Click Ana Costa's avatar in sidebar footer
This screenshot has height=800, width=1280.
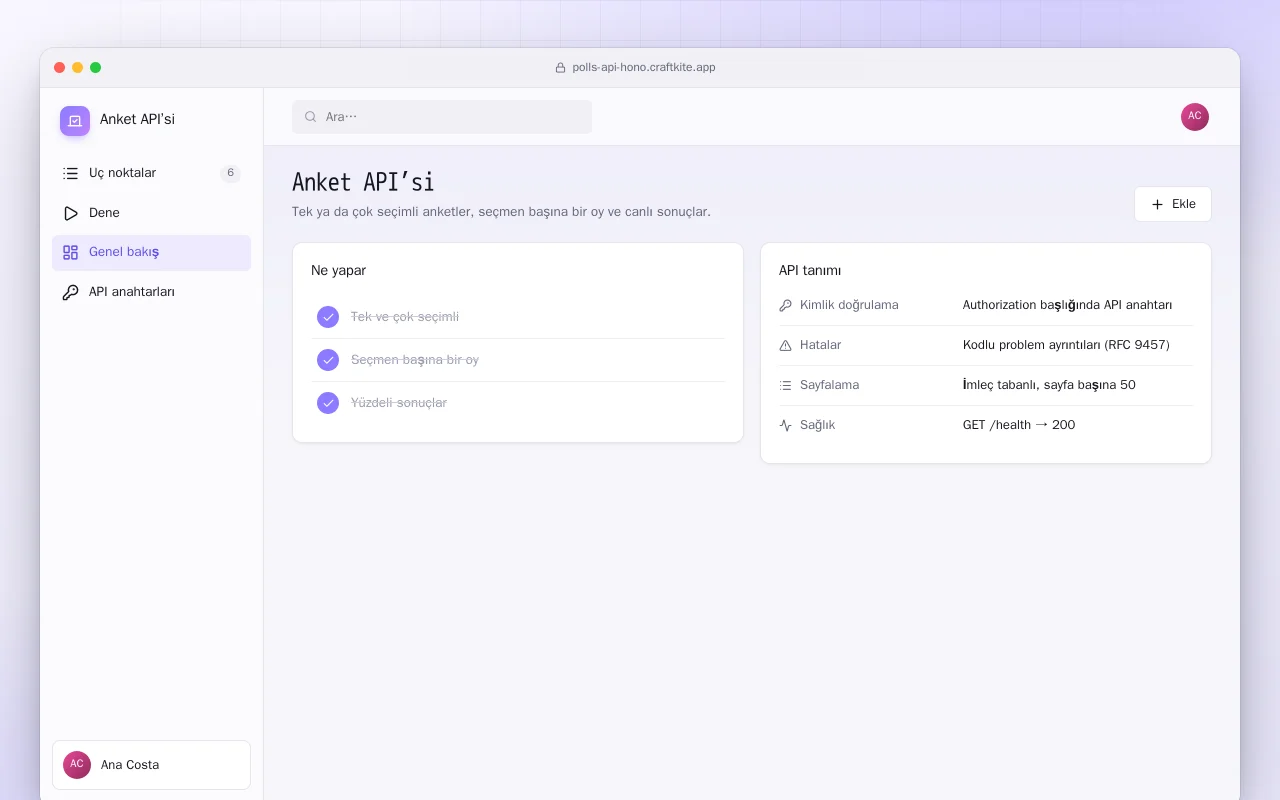point(77,765)
